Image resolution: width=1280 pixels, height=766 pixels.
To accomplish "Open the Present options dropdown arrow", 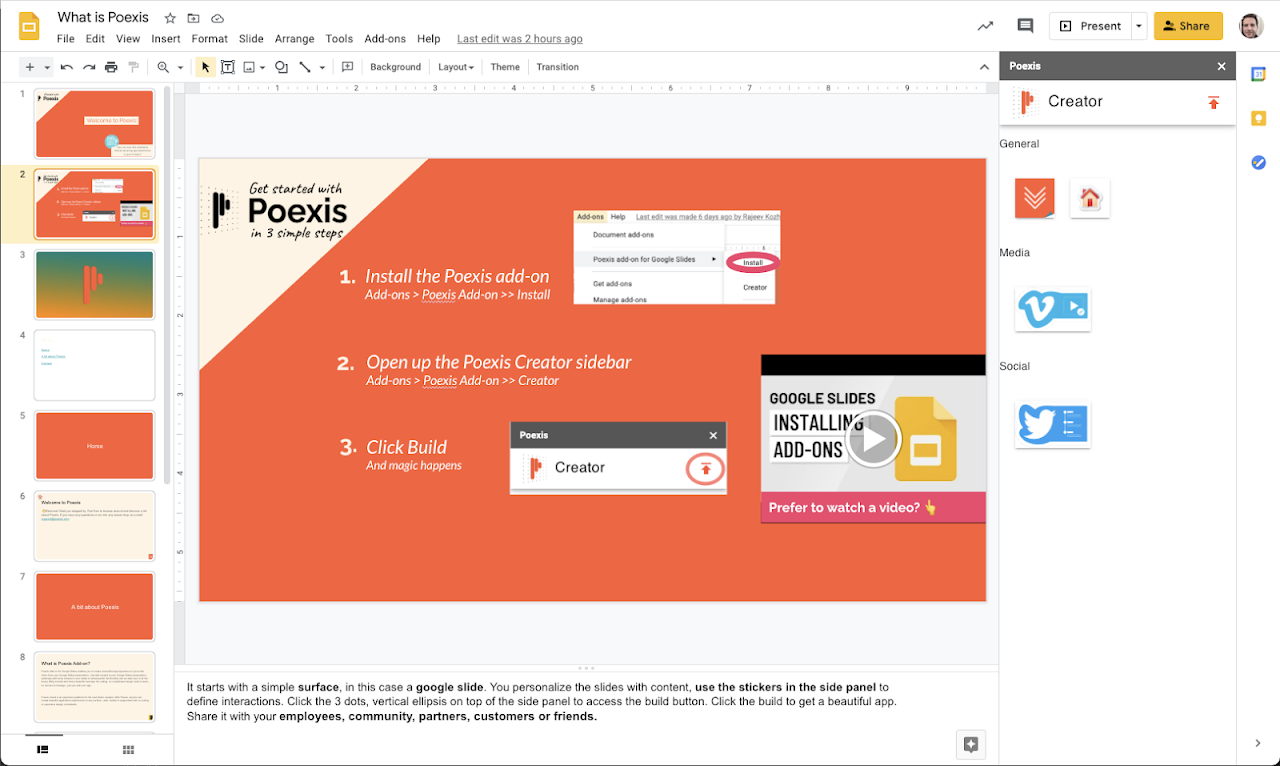I will coord(1139,26).
